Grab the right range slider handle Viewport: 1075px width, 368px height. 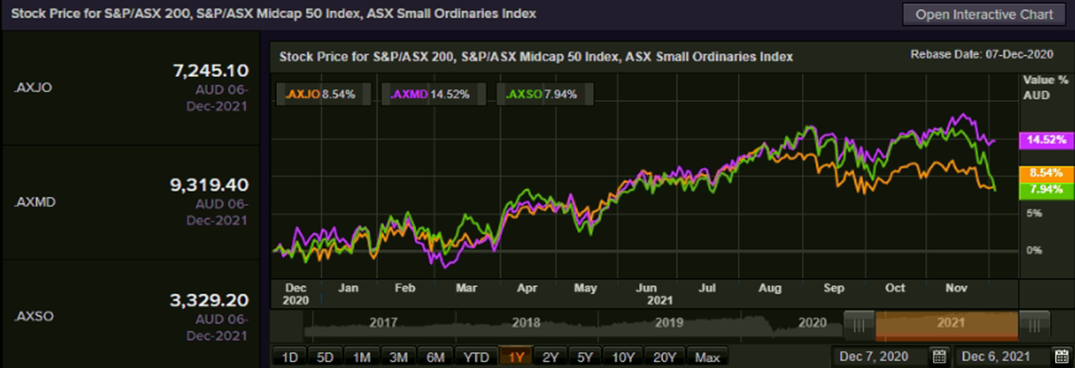click(x=1035, y=325)
